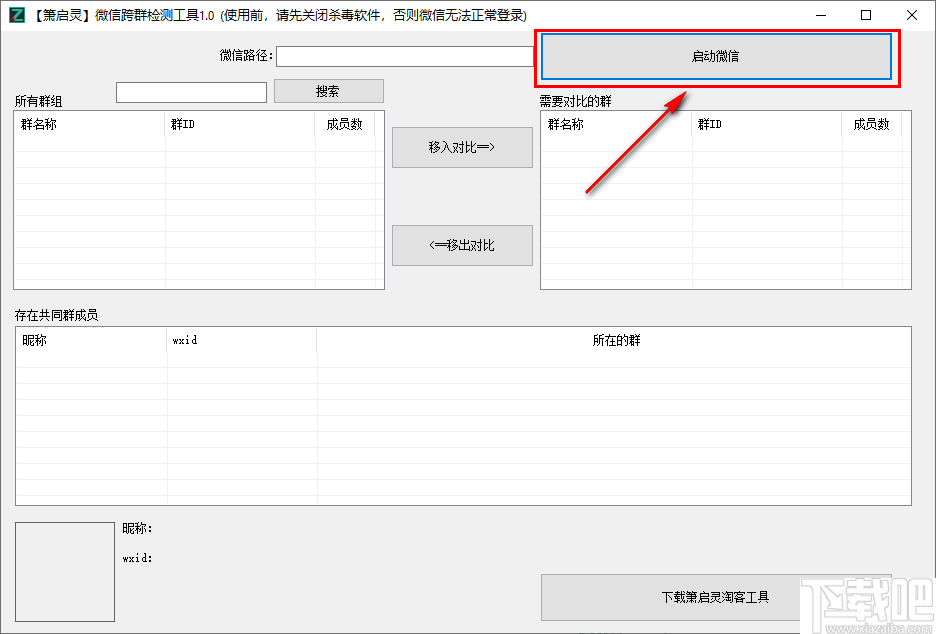936x634 pixels.
Task: Click the 搜索 button
Action: (x=328, y=91)
